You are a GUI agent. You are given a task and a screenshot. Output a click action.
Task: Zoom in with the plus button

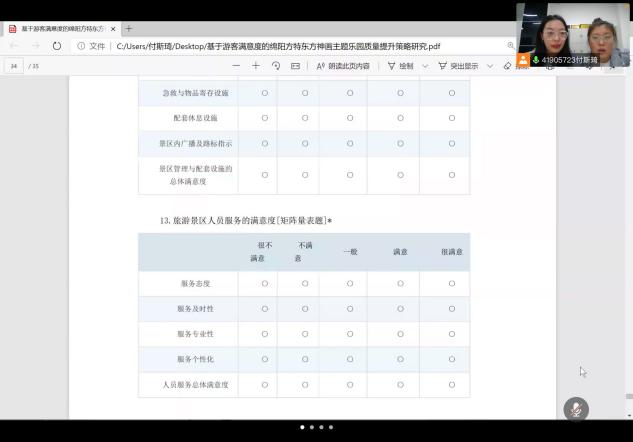[x=256, y=66]
